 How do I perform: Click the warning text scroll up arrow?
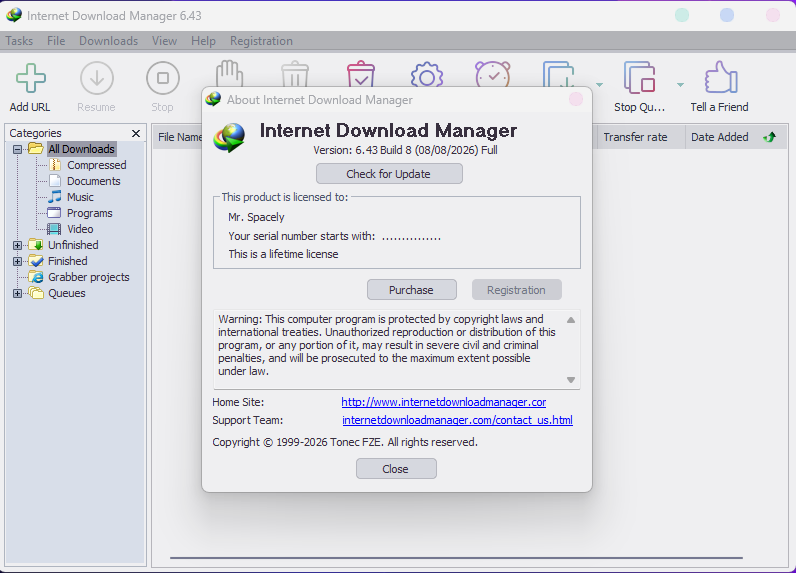click(x=571, y=320)
